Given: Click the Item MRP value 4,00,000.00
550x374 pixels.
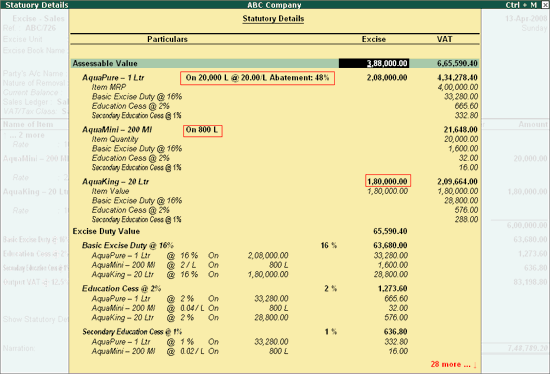Looking at the screenshot, I should pyautogui.click(x=458, y=87).
